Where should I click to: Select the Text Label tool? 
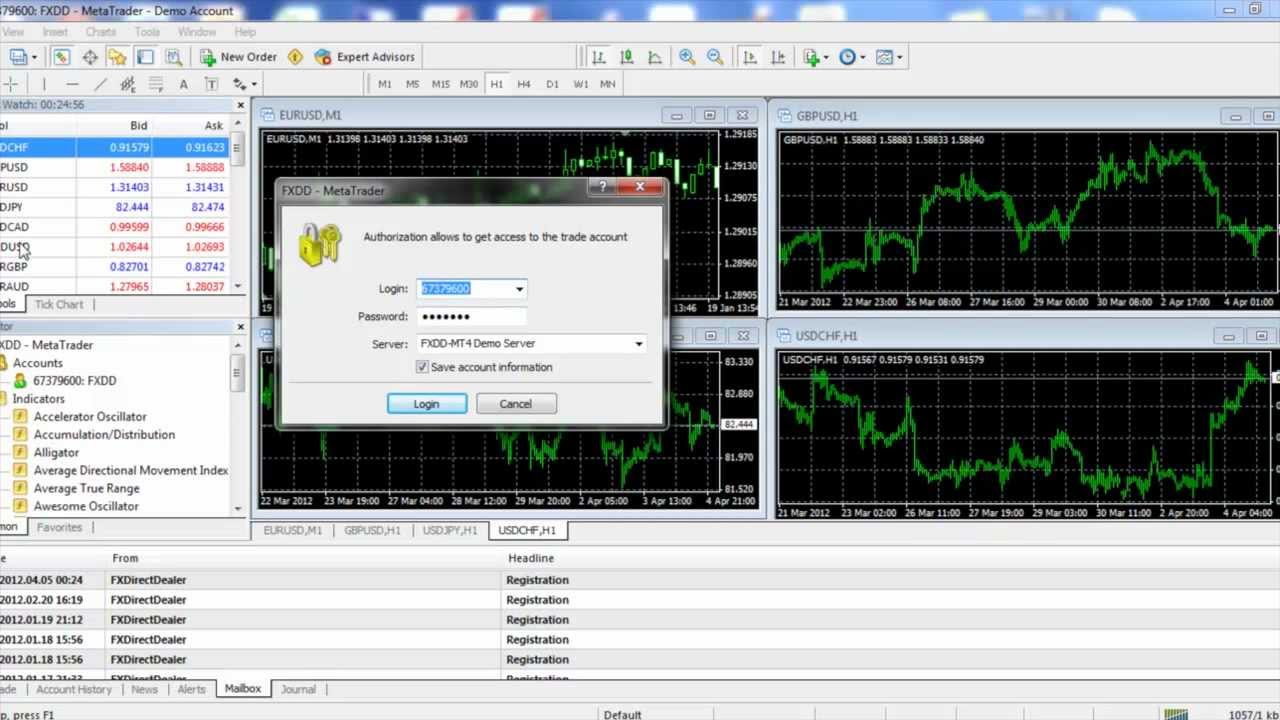[211, 84]
